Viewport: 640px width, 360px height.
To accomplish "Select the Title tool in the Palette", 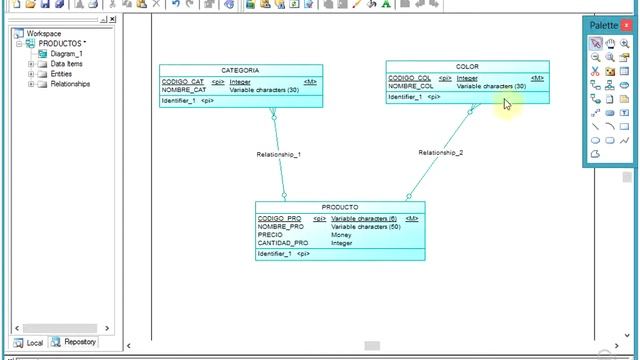I will 610,113.
